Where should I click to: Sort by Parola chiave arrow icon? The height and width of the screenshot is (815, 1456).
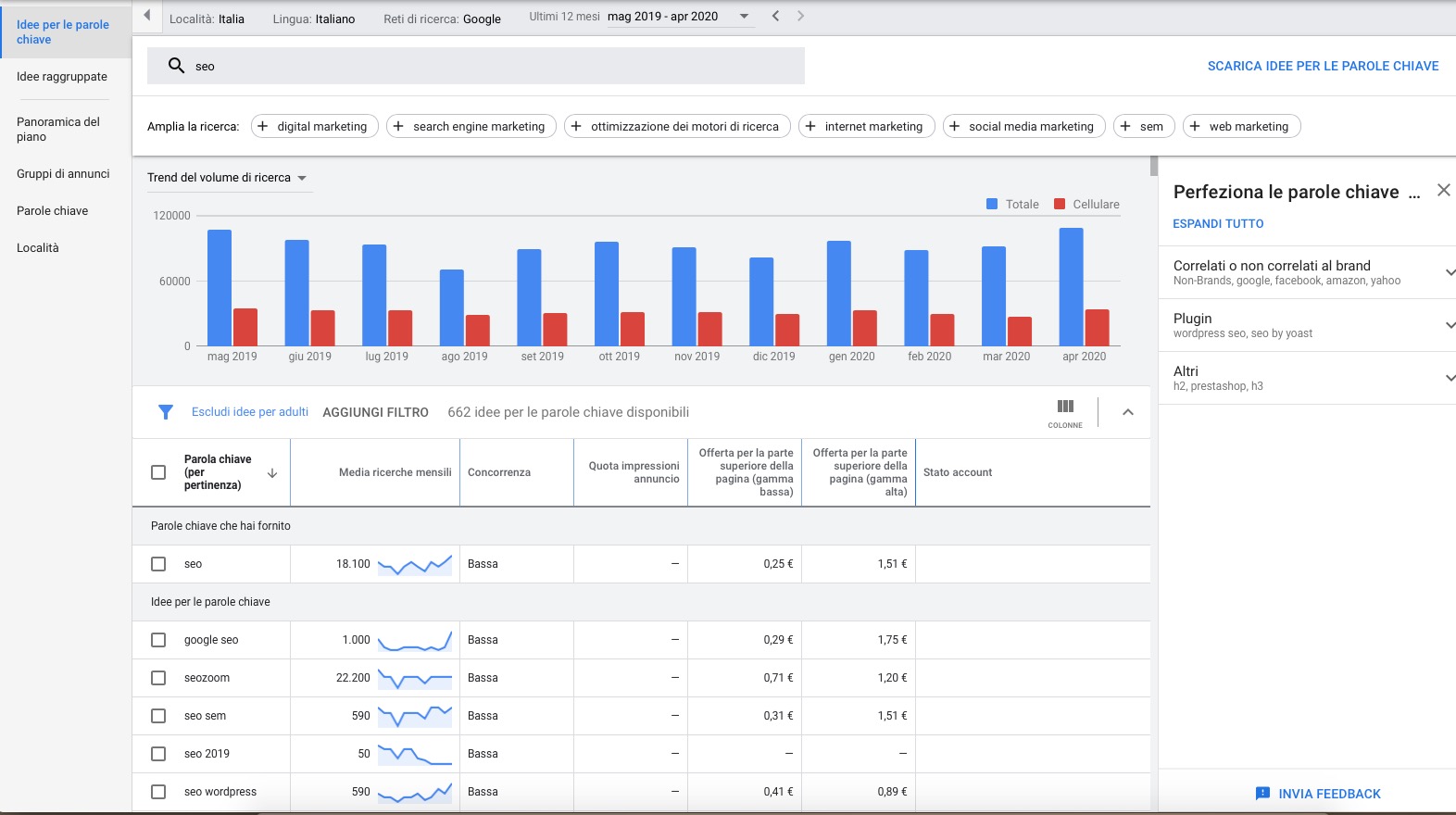[x=272, y=472]
